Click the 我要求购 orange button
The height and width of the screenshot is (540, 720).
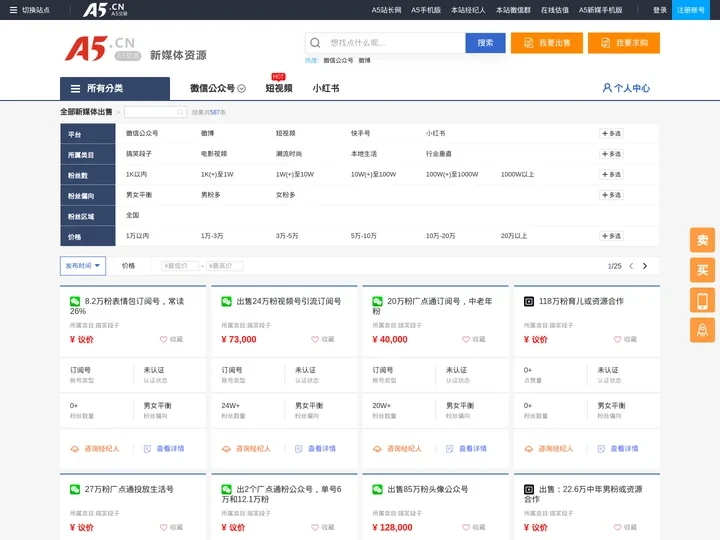pos(624,43)
